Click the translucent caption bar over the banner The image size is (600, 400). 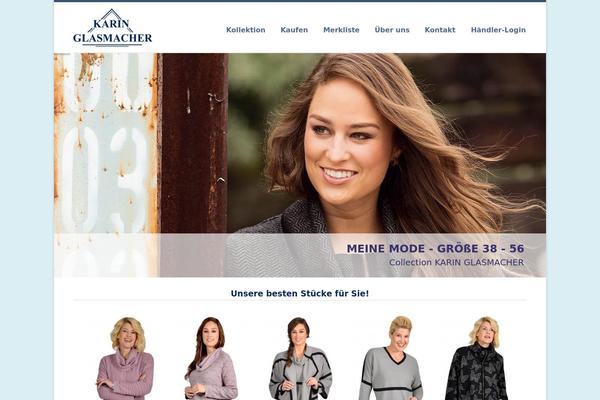pyautogui.click(x=300, y=255)
